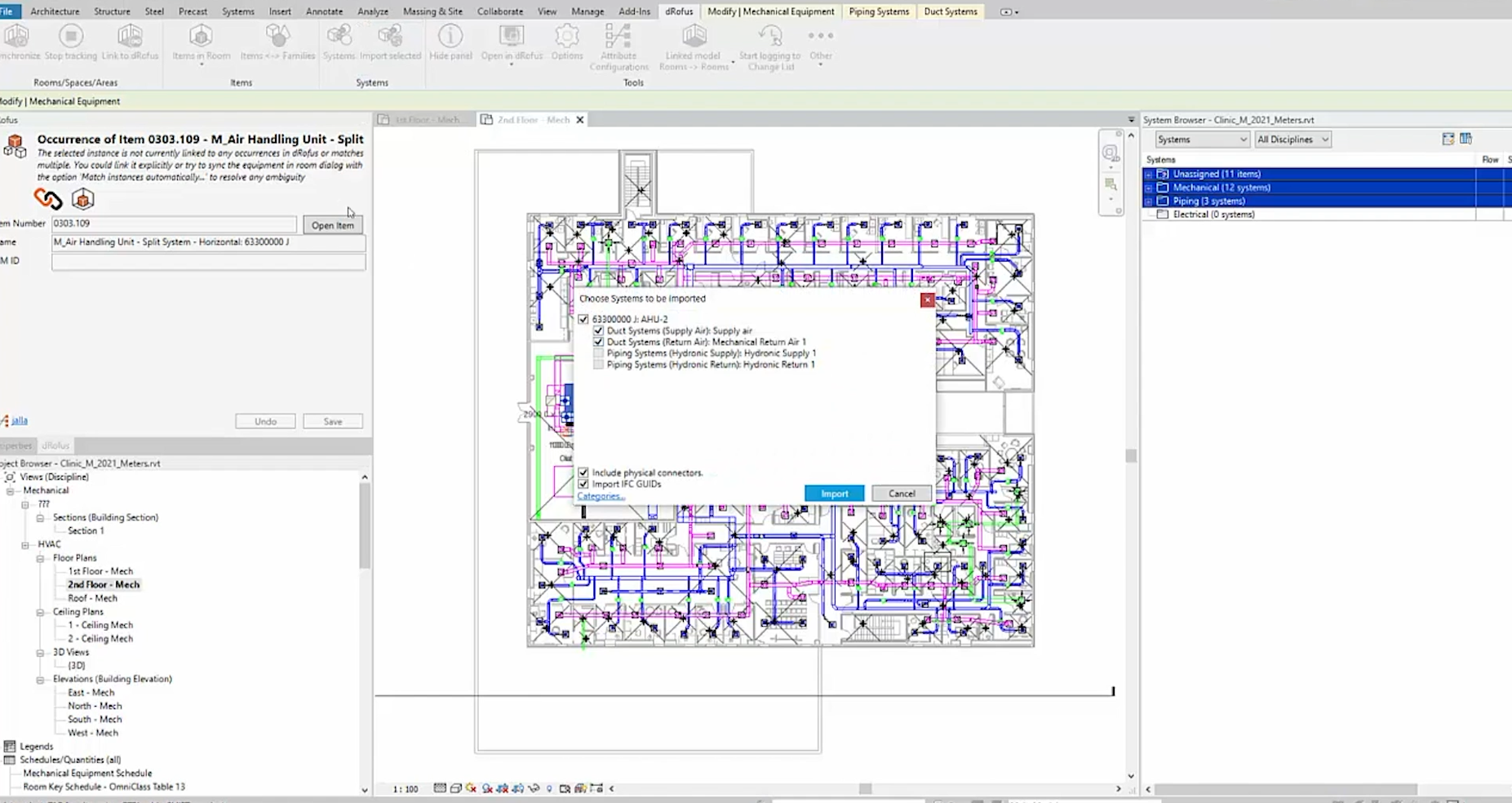Click the reveal hidden elements lightbulb icon
Image resolution: width=1512 pixels, height=803 pixels.
pyautogui.click(x=549, y=788)
